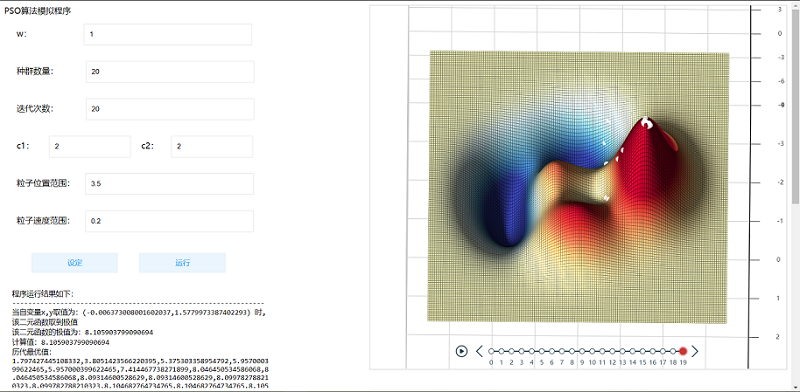Click the 设定 button
The height and width of the screenshot is (392, 800).
[x=74, y=263]
